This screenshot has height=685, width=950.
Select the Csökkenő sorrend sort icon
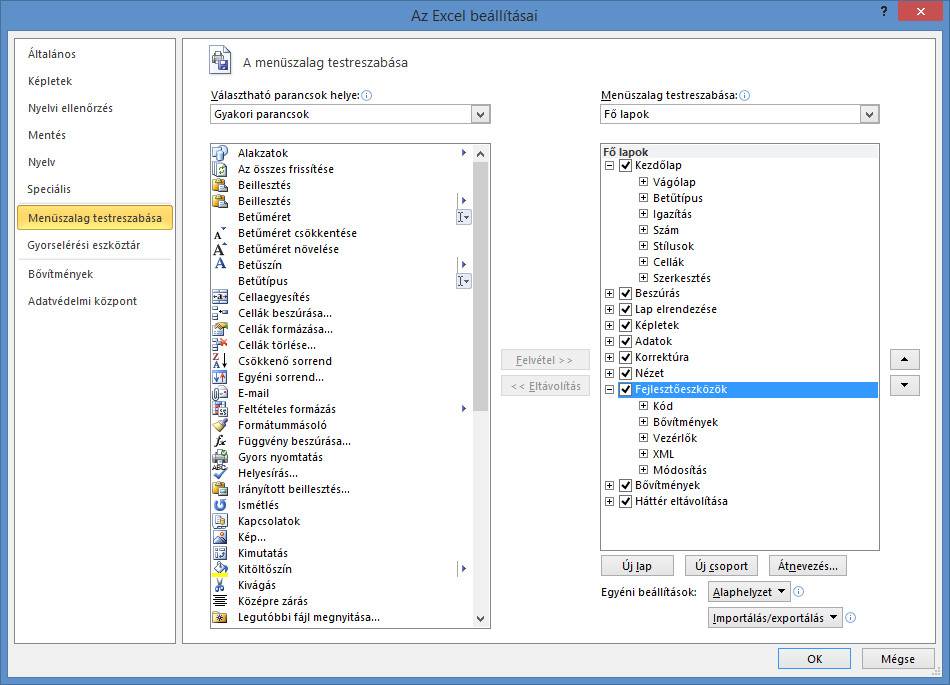pyautogui.click(x=220, y=361)
